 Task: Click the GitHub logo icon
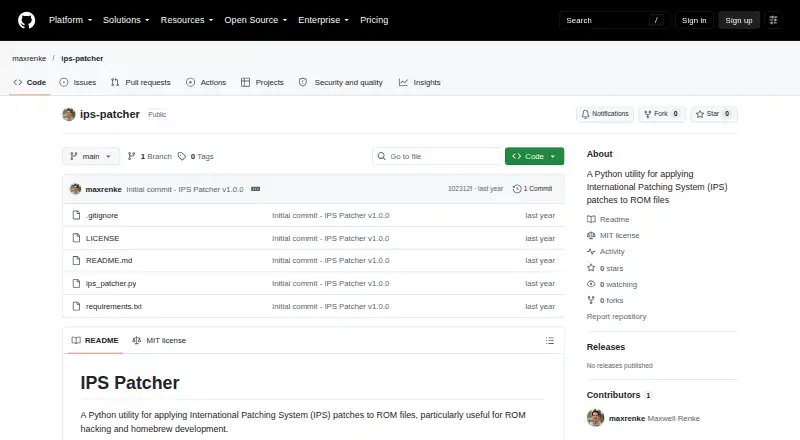click(27, 20)
